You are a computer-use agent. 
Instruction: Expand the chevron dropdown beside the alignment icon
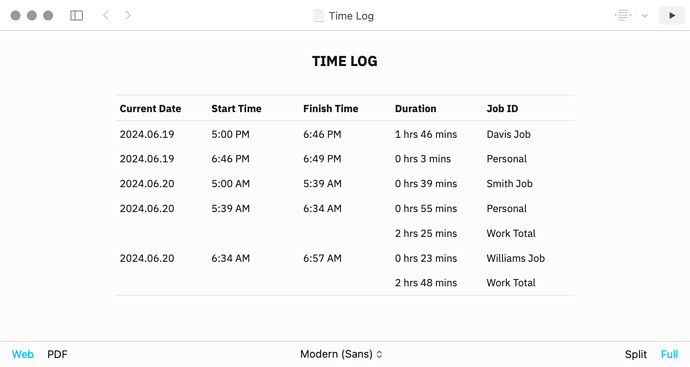tap(645, 16)
